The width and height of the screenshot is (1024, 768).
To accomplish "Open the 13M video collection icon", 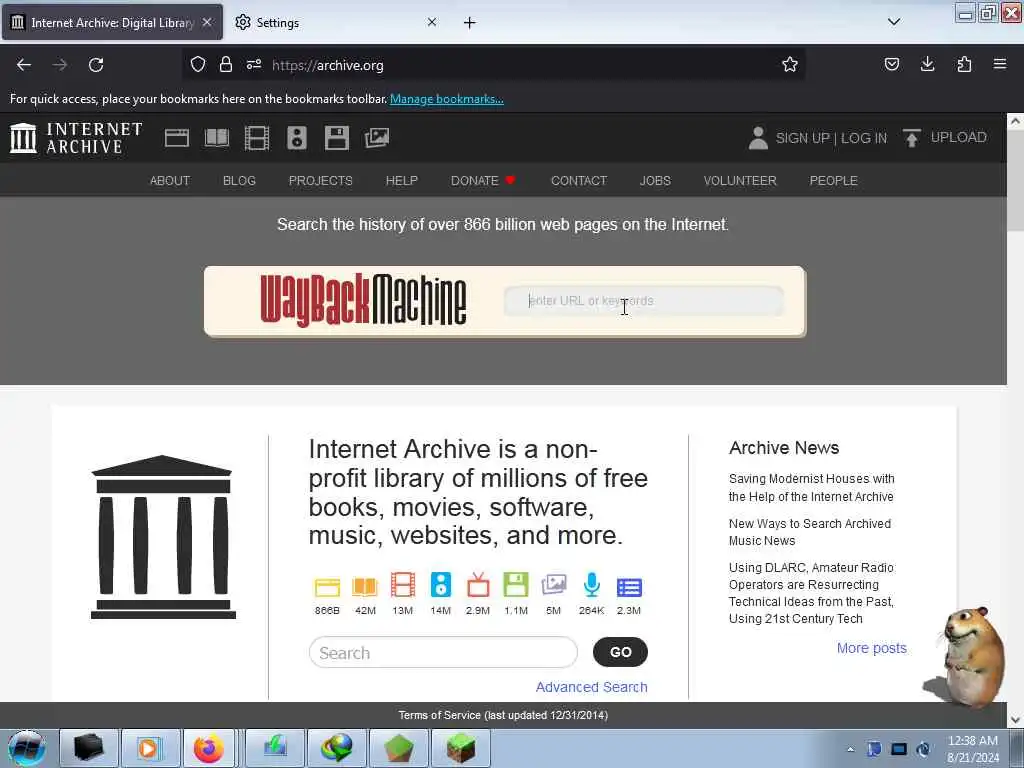I will click(403, 585).
